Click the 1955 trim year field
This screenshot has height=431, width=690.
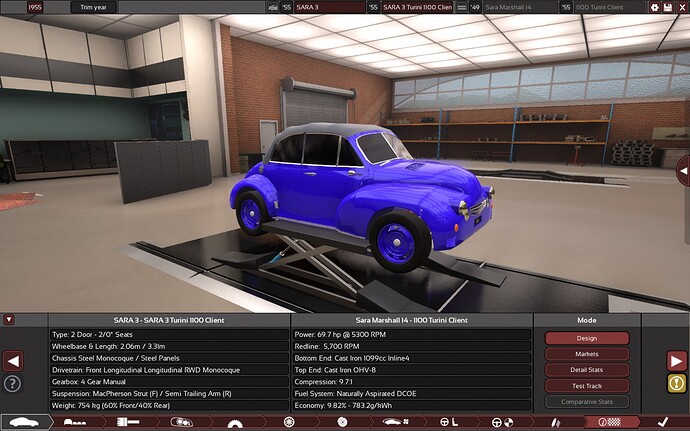[x=35, y=7]
